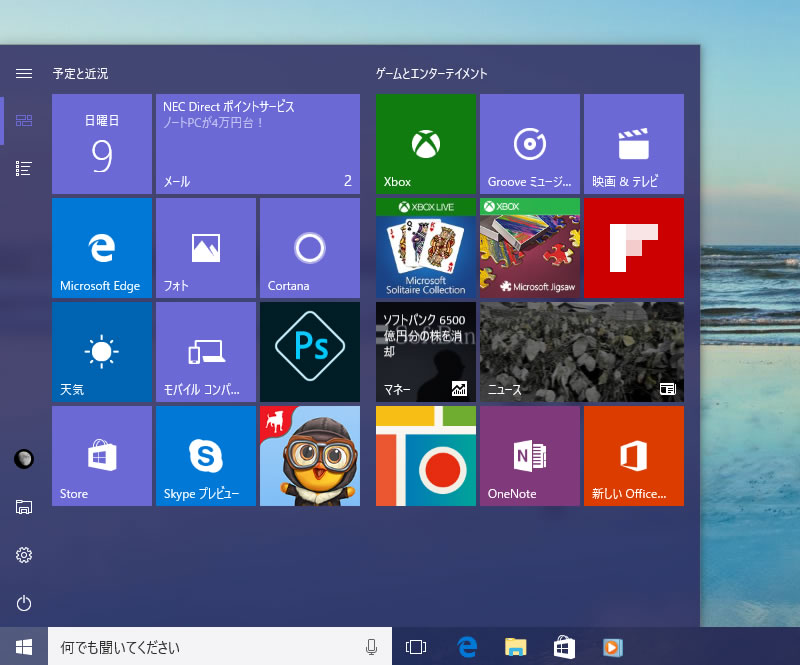Open File Explorer from the taskbar
The image size is (800, 665).
[x=515, y=647]
